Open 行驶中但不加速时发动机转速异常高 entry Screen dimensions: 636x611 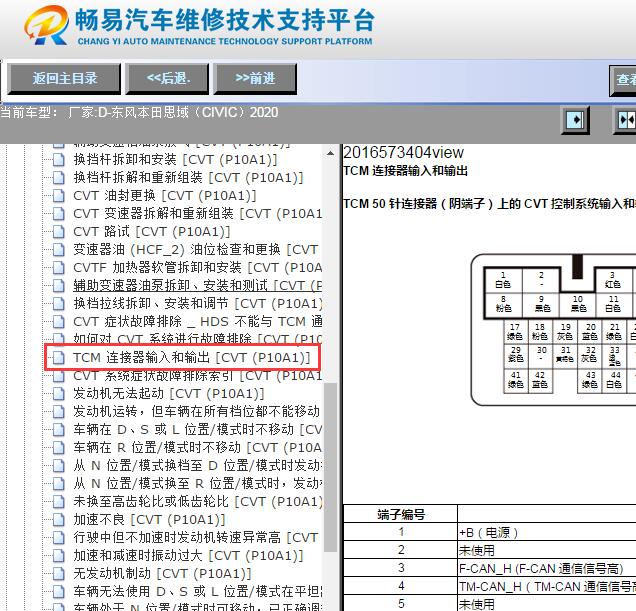pyautogui.click(x=196, y=538)
